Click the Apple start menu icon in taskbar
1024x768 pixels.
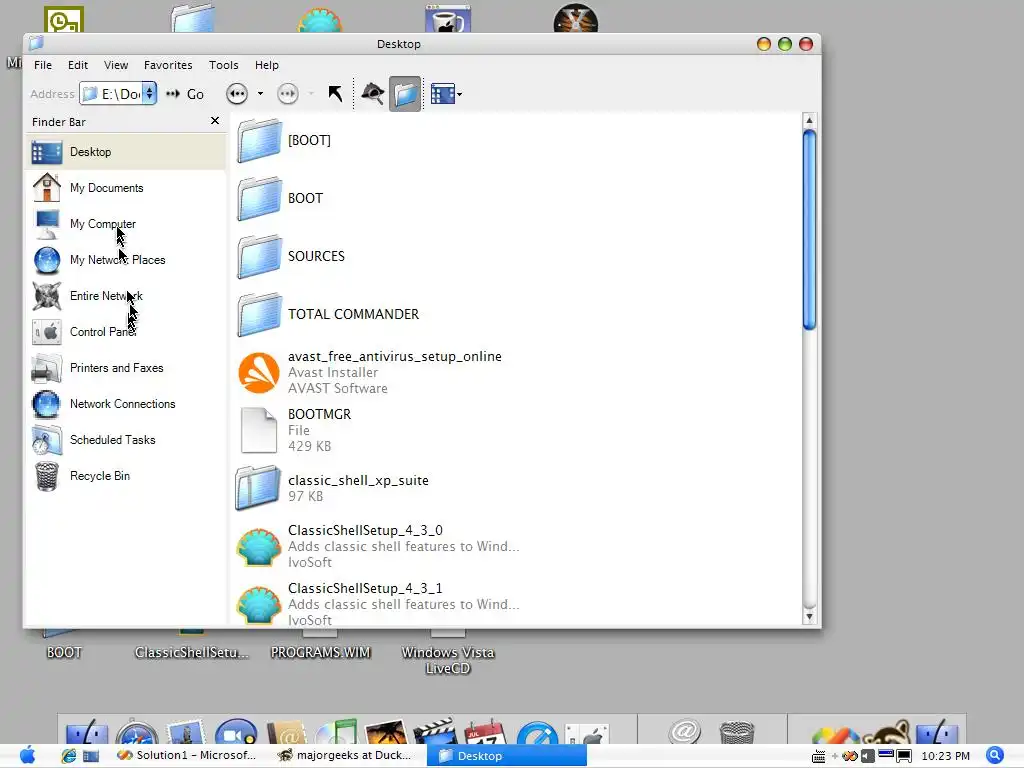tap(27, 756)
